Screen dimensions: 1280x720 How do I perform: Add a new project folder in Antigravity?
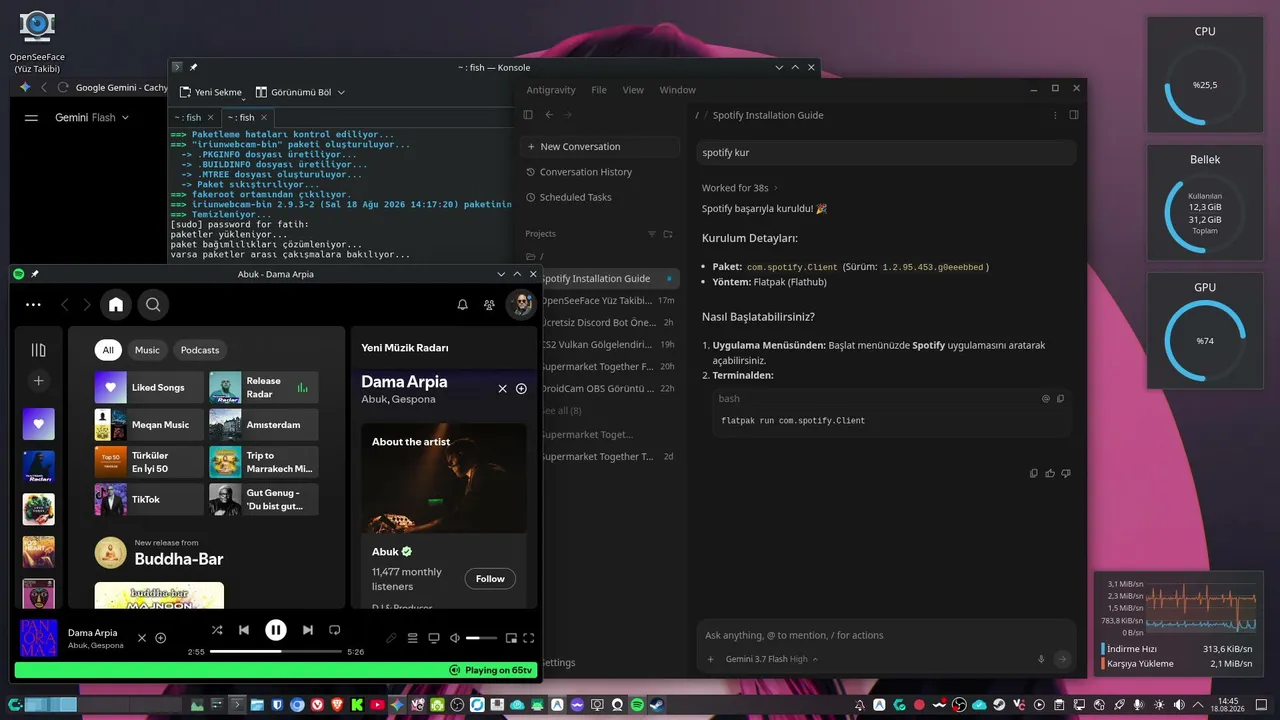click(669, 234)
